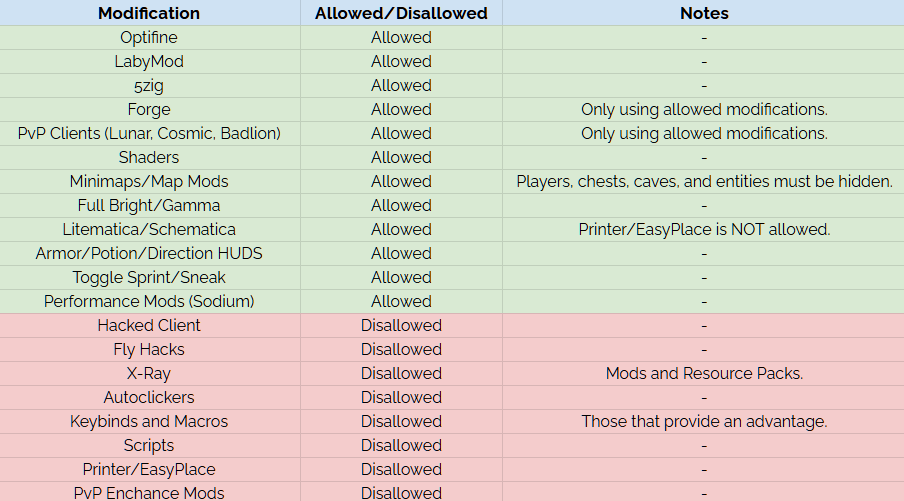The width and height of the screenshot is (904, 501).
Task: Click the Notes column header
Action: point(704,13)
